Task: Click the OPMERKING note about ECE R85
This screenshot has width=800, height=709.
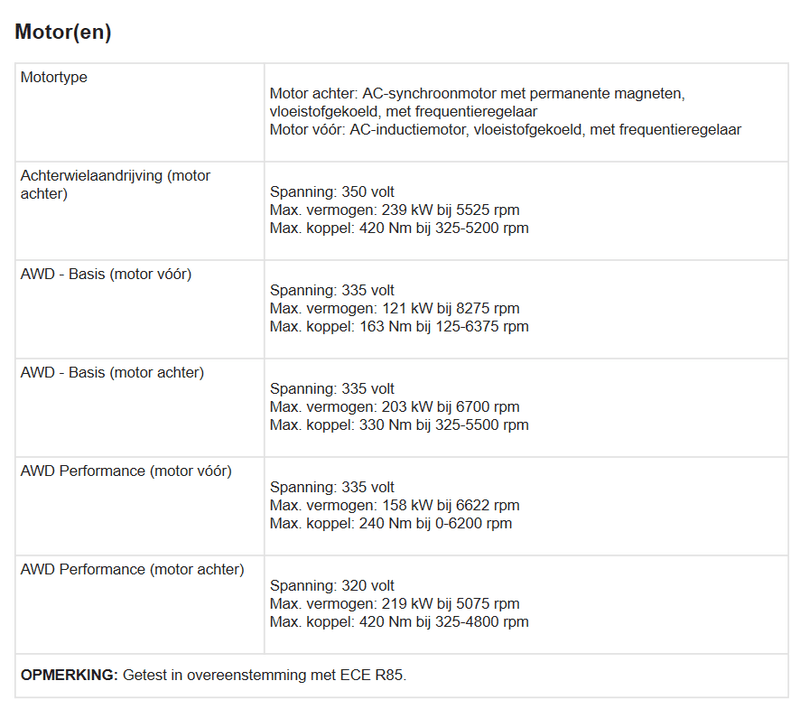Action: click(x=213, y=675)
